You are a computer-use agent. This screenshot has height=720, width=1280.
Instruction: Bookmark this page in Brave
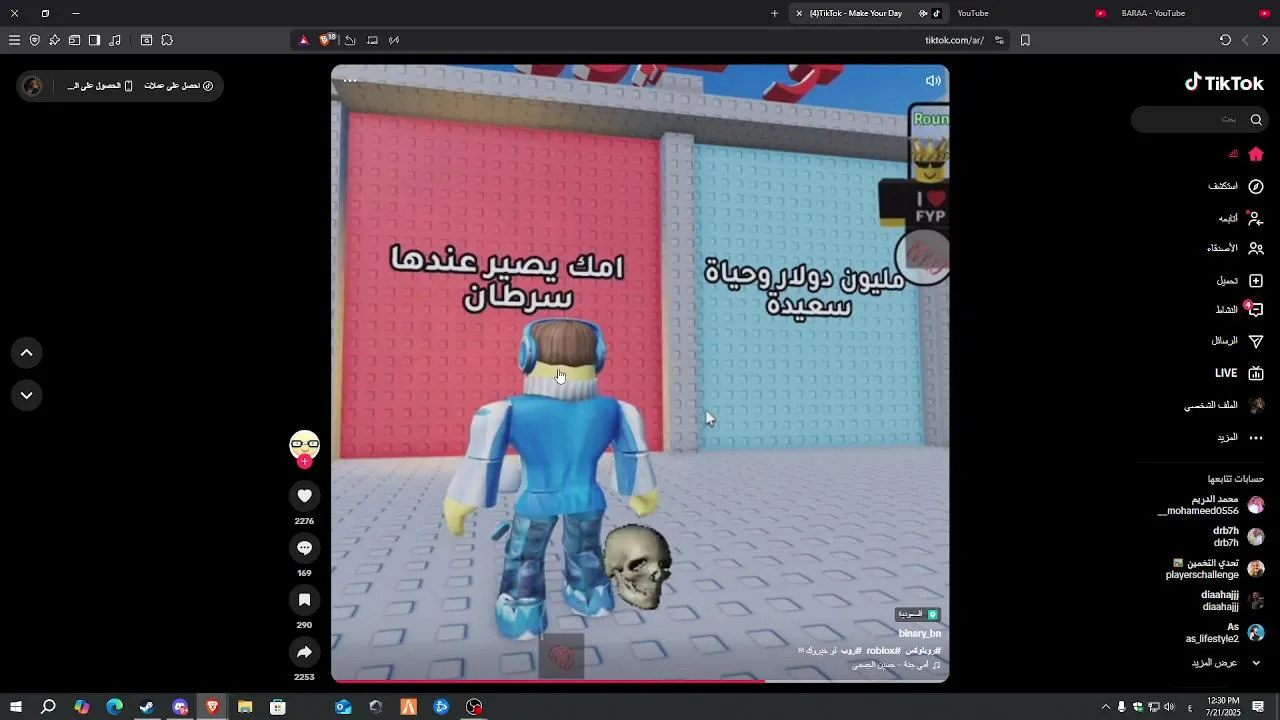[x=1025, y=40]
